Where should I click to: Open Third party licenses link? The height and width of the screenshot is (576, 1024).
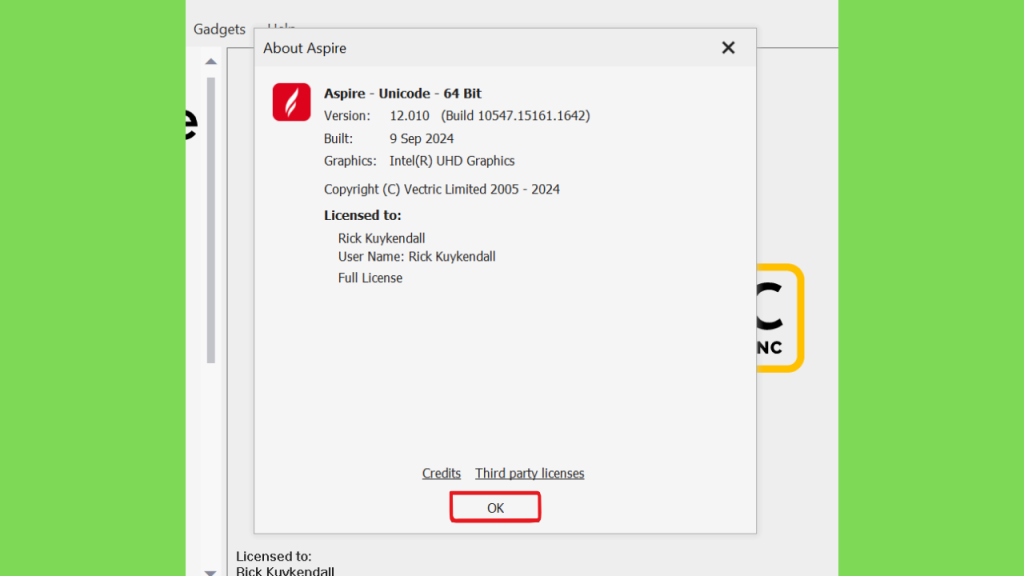coord(530,473)
